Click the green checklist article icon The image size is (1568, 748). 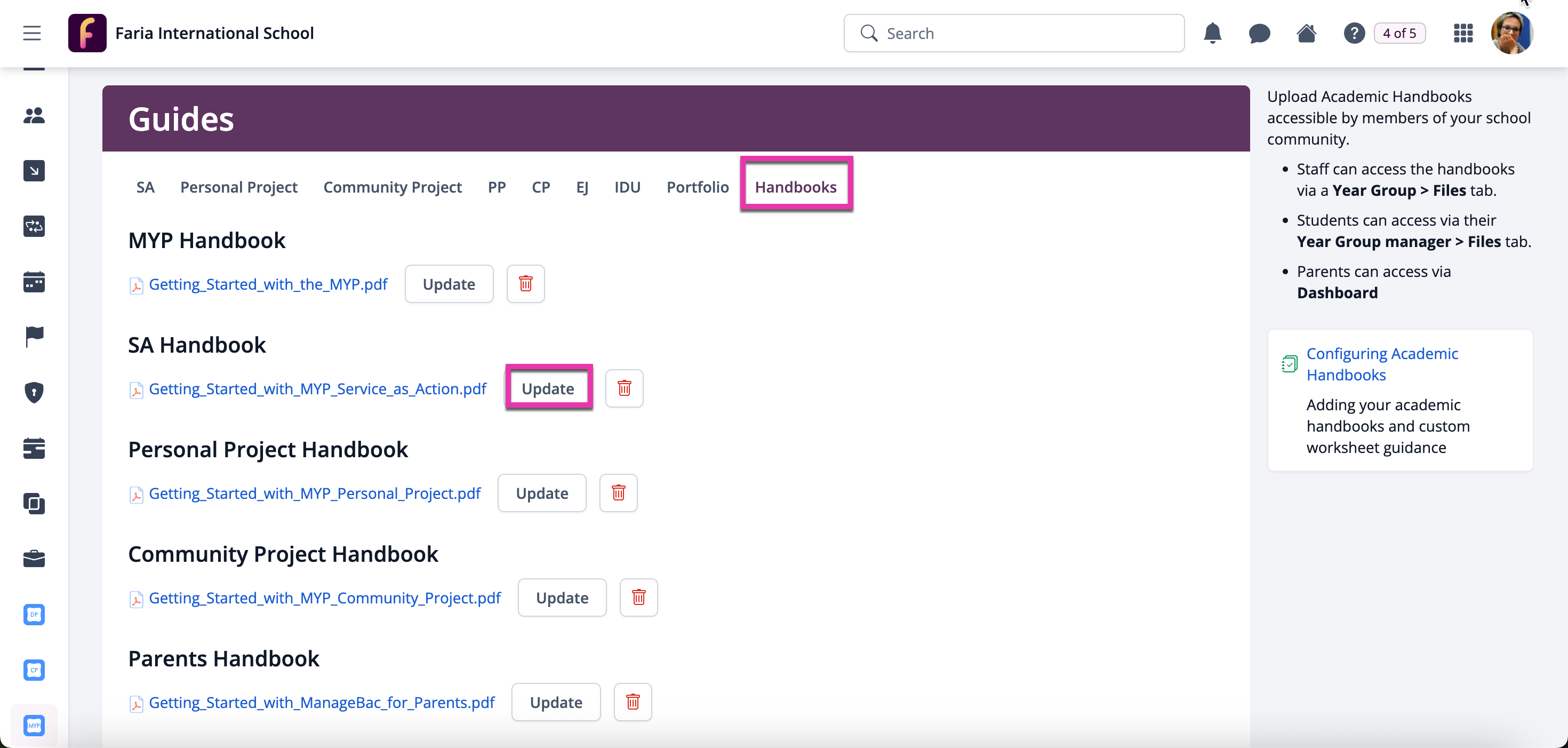click(x=1289, y=364)
